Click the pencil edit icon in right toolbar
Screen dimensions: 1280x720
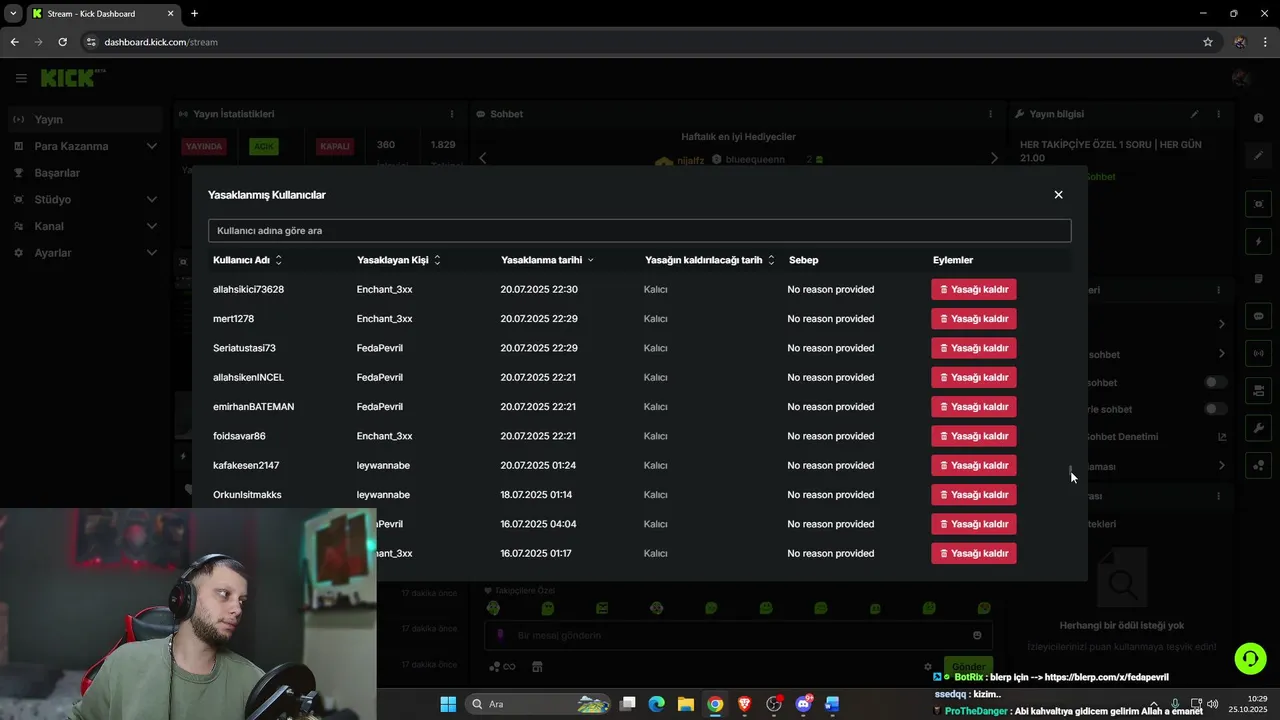(1258, 156)
